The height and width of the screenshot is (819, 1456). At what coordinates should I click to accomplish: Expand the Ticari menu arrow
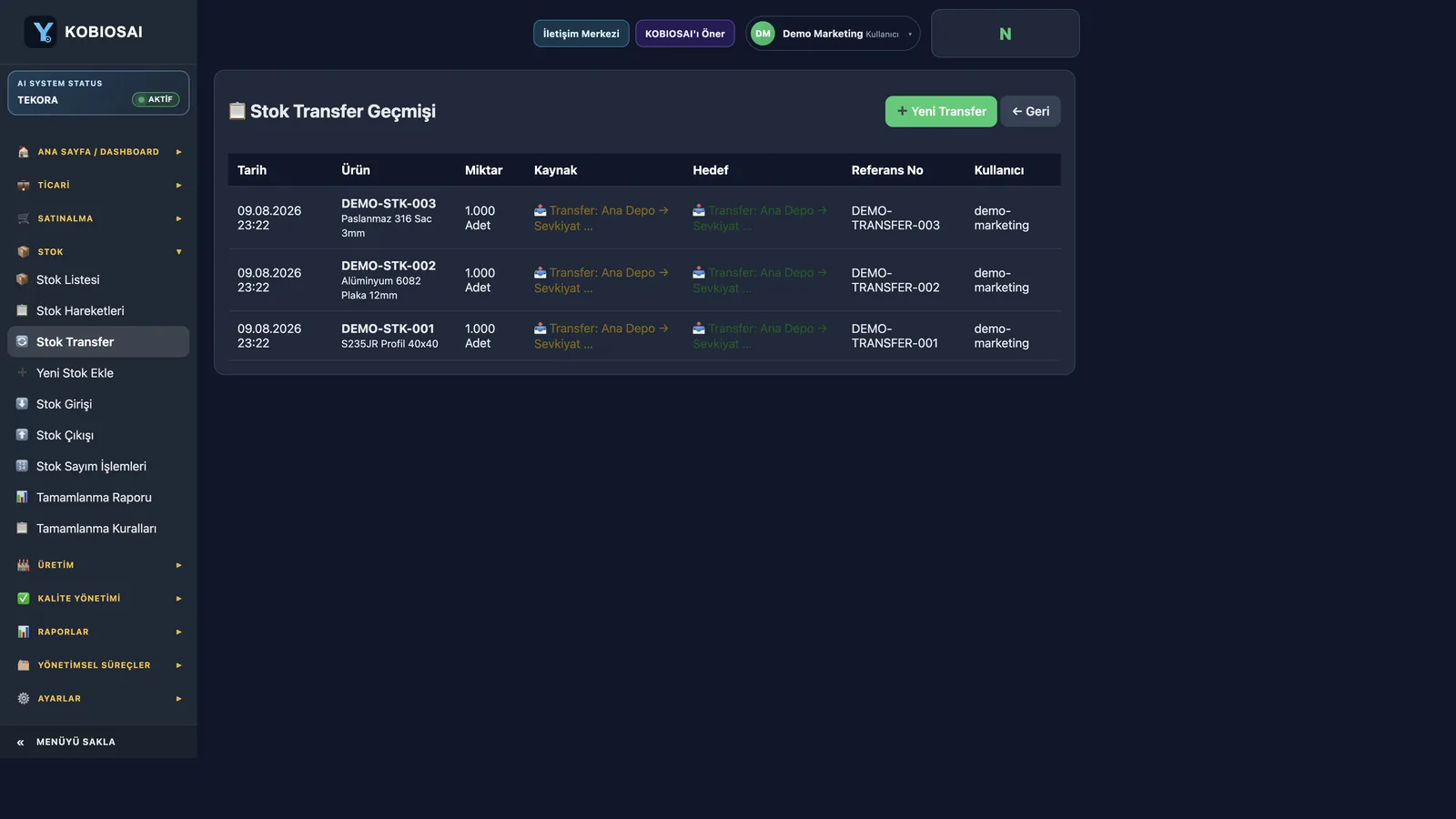[178, 186]
